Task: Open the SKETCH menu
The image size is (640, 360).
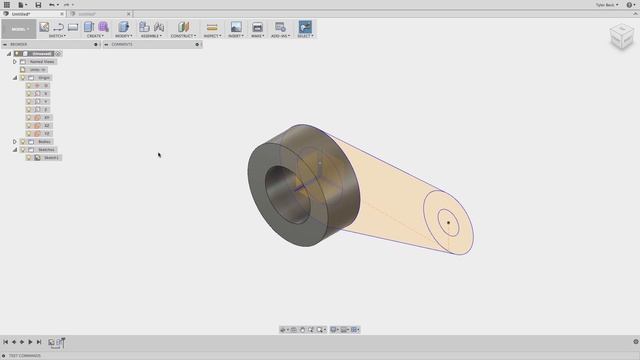Action: pyautogui.click(x=57, y=36)
